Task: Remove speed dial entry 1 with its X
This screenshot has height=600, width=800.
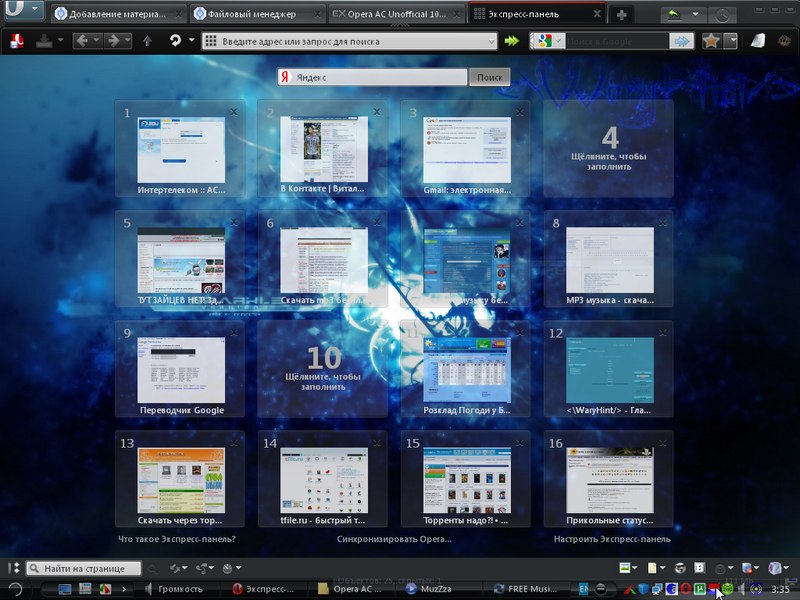Action: [x=234, y=112]
